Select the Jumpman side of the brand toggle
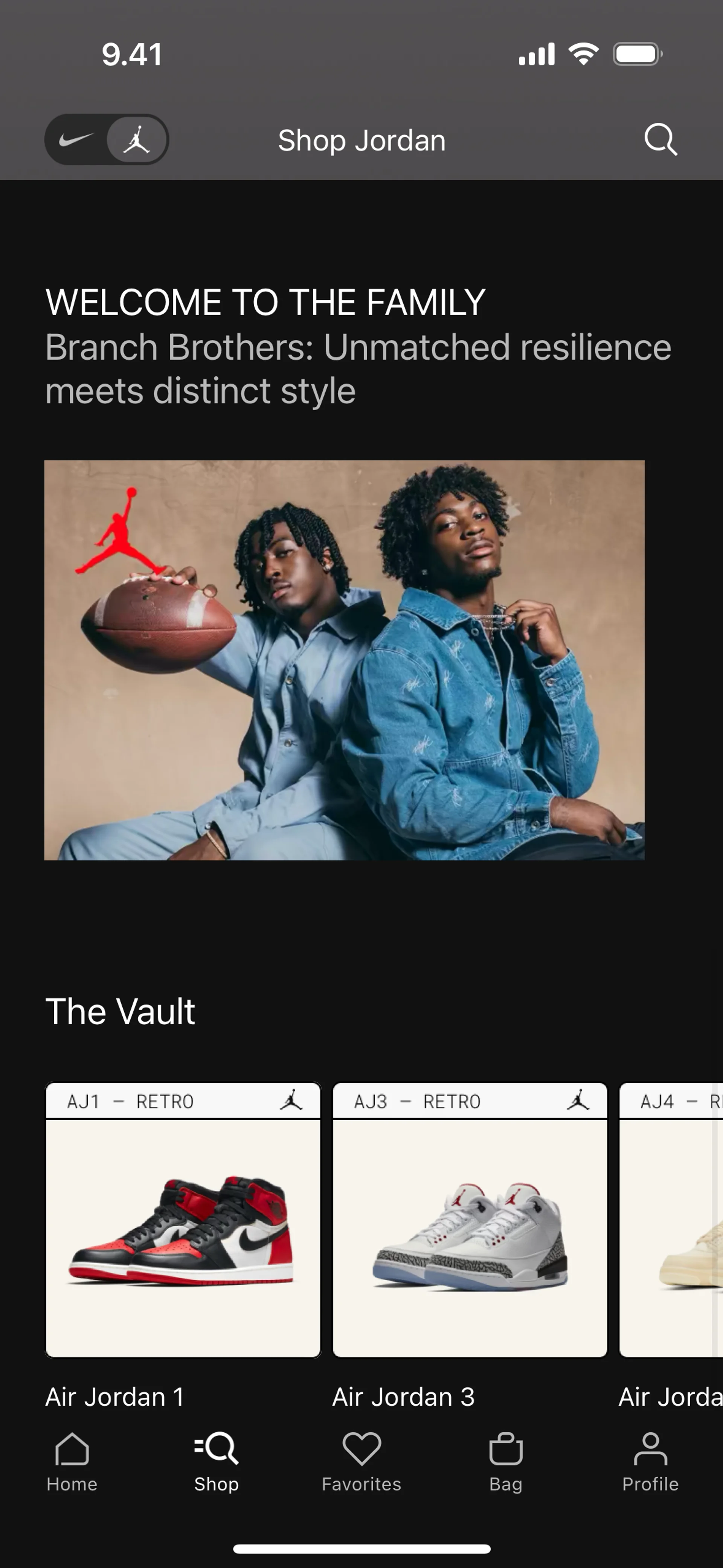The width and height of the screenshot is (723, 1568). coord(137,139)
